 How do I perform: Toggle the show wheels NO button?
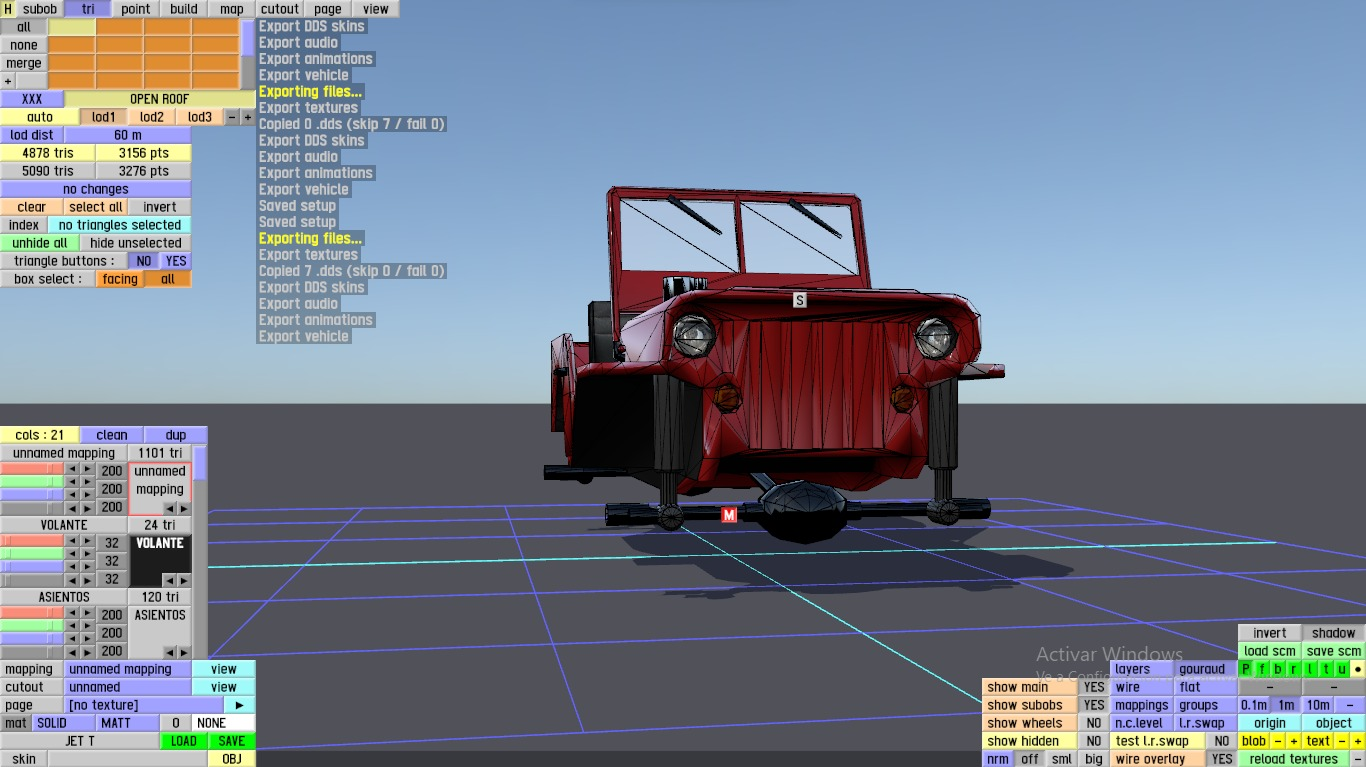1094,723
